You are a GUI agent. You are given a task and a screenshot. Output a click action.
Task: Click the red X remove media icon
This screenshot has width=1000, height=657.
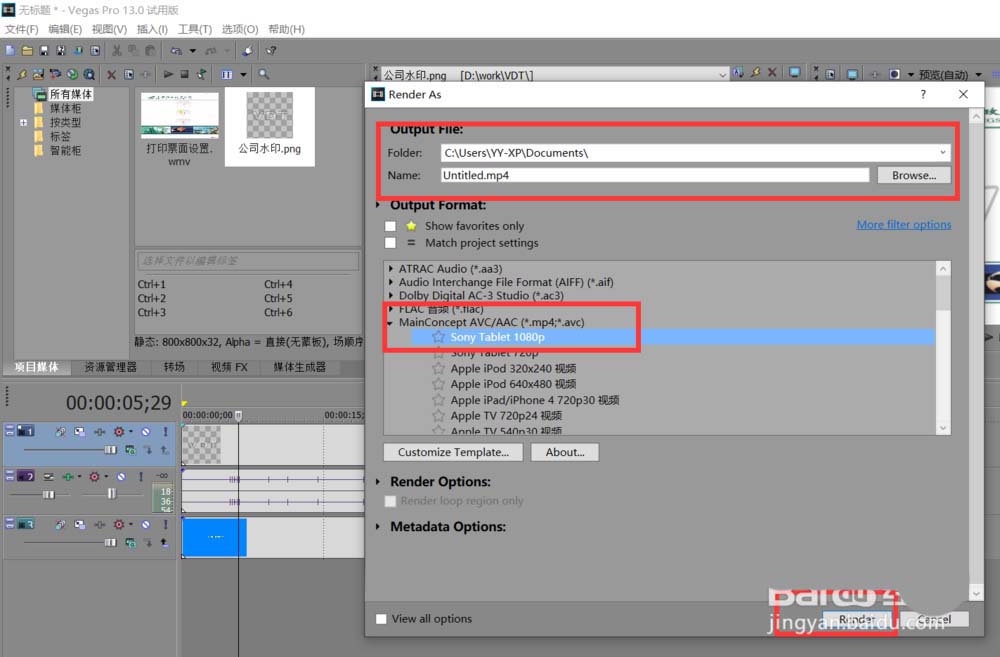112,74
